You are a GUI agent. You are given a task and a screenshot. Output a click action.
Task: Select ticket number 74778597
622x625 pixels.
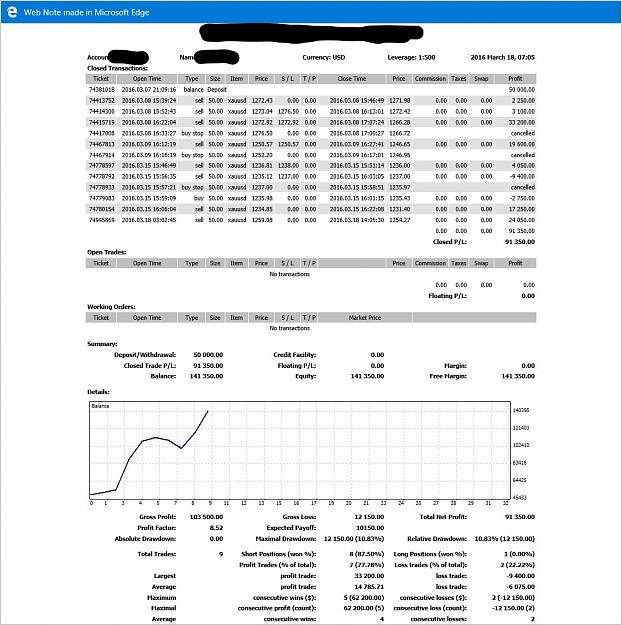click(x=102, y=165)
